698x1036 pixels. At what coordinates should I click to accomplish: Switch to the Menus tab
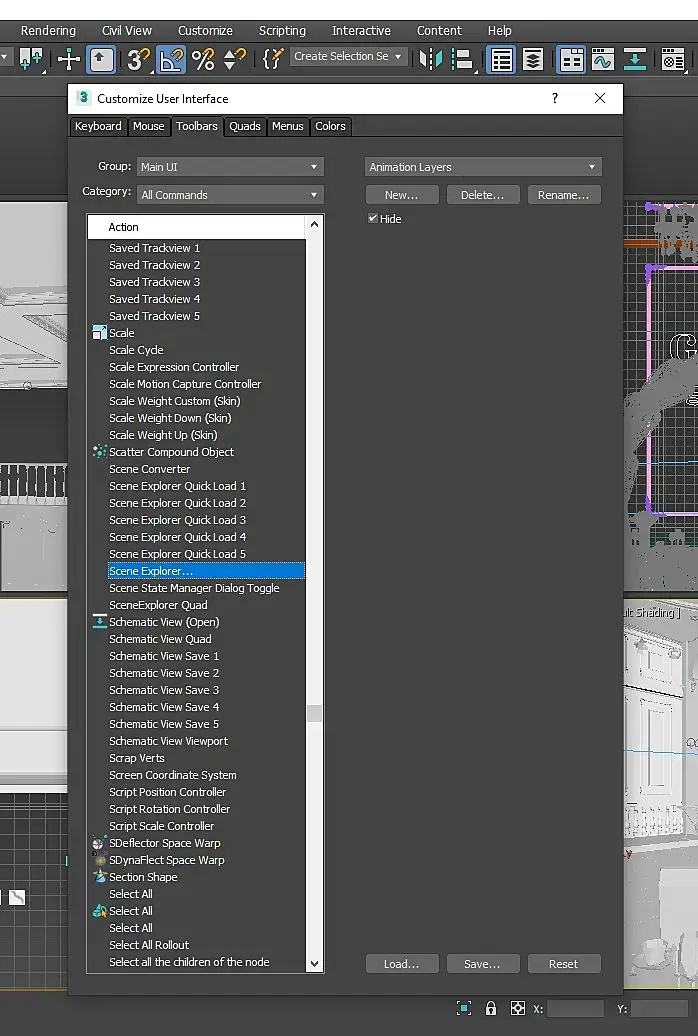point(288,126)
